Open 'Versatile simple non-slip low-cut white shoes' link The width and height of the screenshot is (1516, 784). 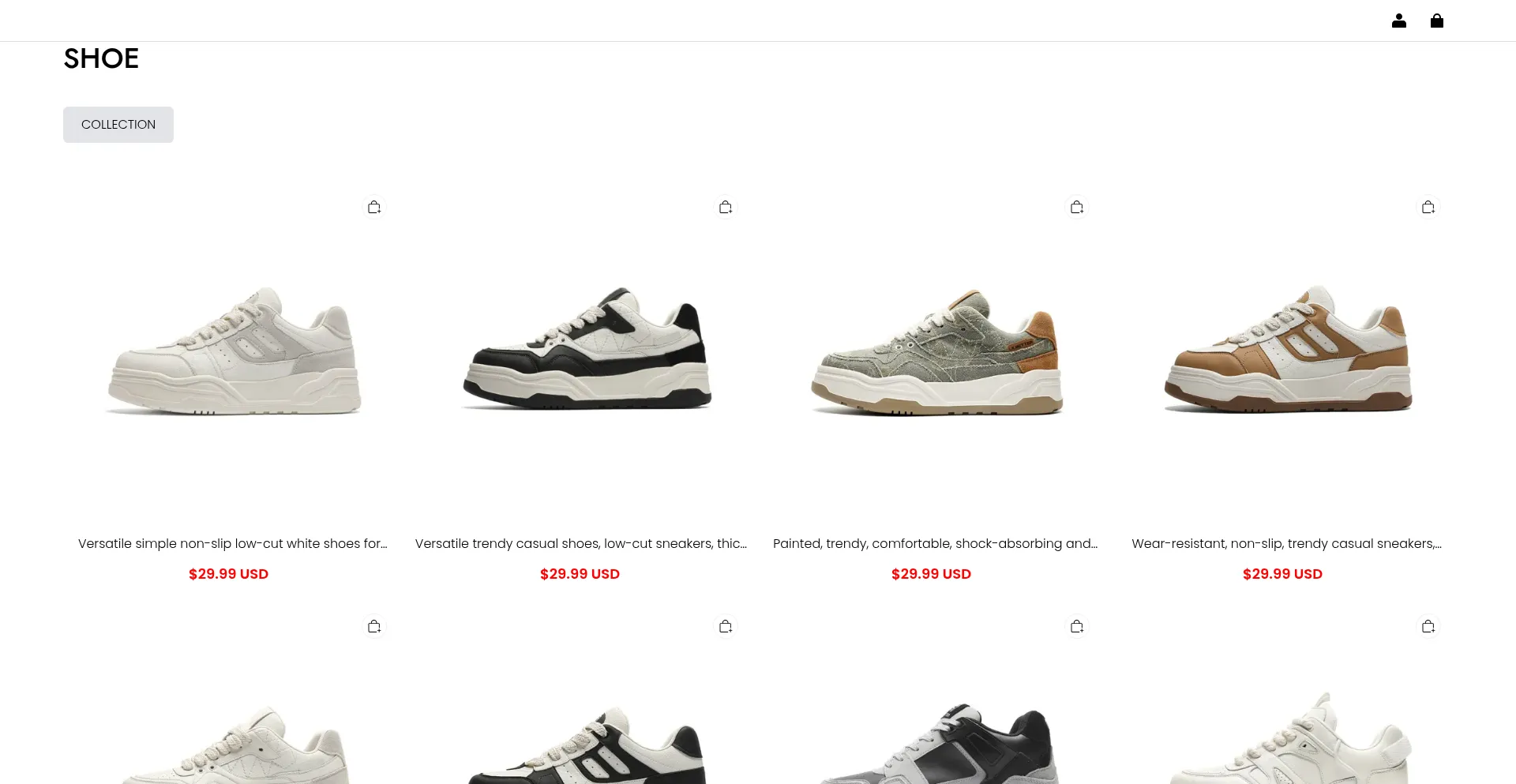point(233,543)
